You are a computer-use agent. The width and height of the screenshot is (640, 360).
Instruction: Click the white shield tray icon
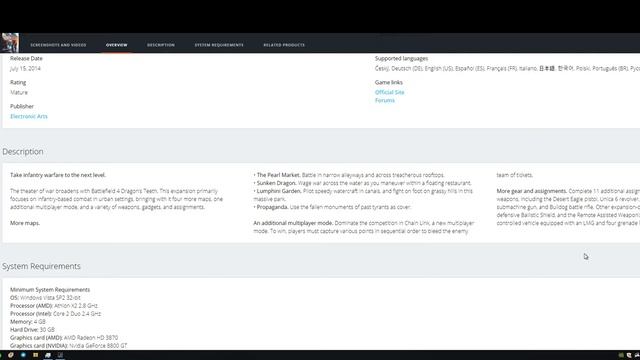pos(629,356)
